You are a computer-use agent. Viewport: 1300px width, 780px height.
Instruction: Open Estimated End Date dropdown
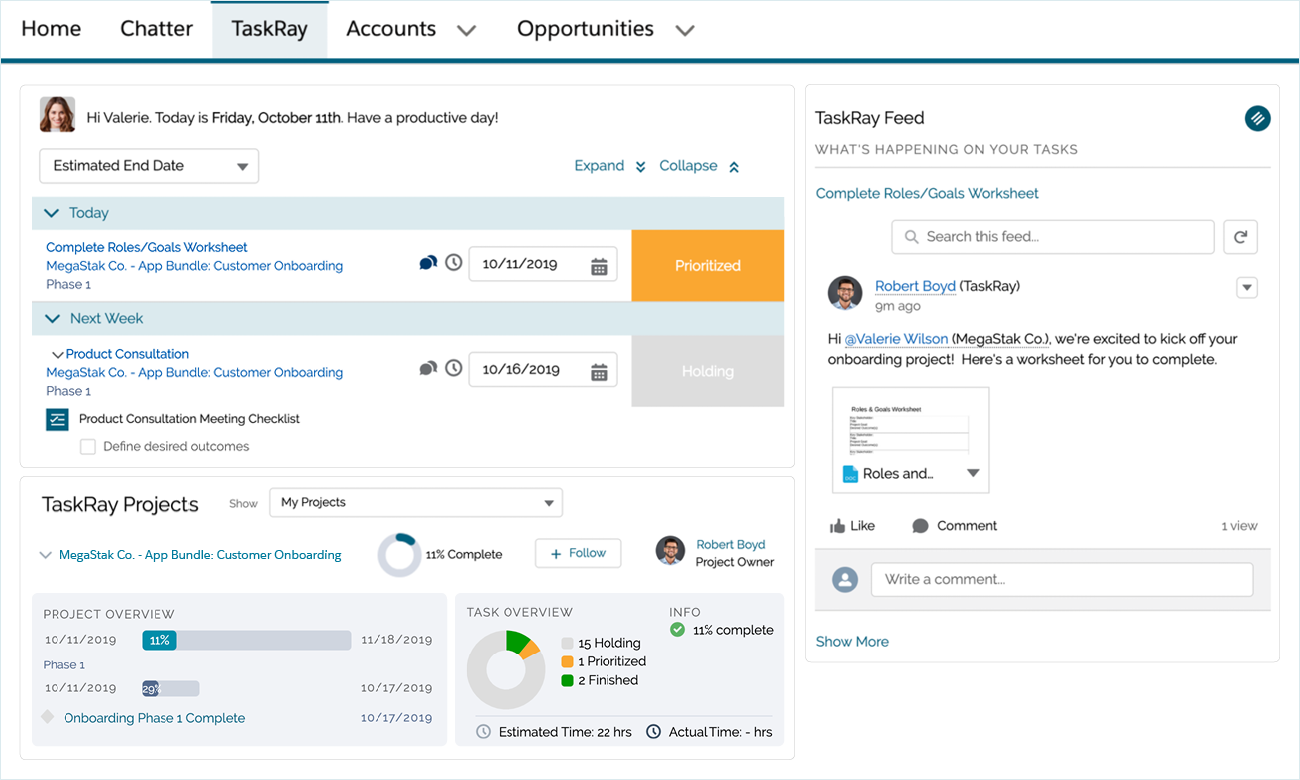pyautogui.click(x=149, y=166)
